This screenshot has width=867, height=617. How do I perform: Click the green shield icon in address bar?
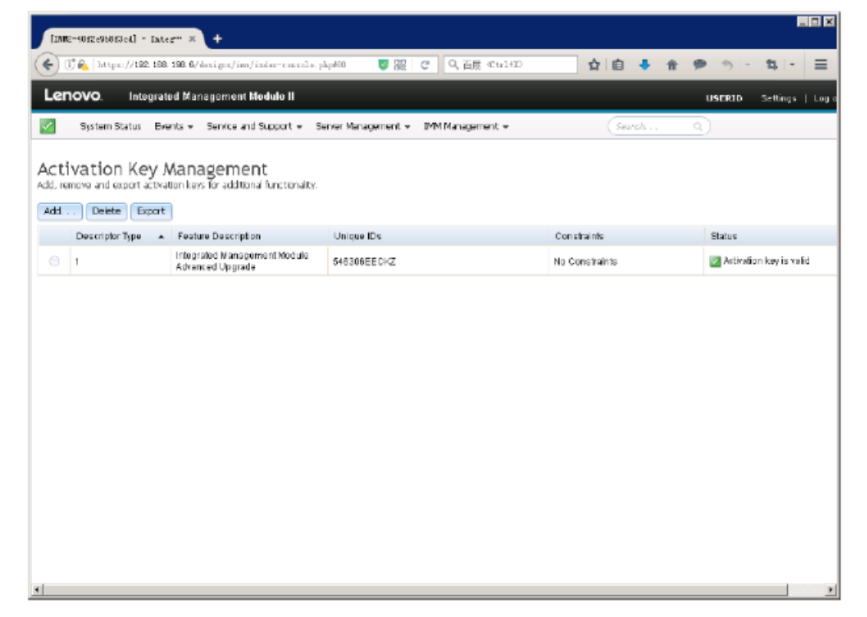[x=383, y=65]
